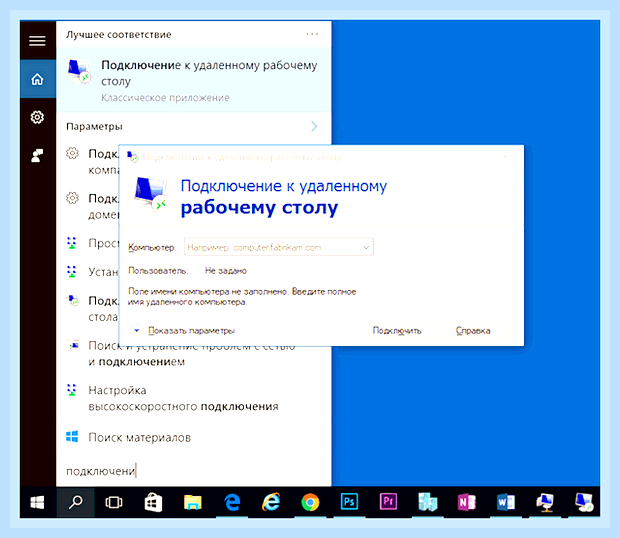Launch OneNote from taskbar
Screen dimensions: 620x538
(467, 502)
